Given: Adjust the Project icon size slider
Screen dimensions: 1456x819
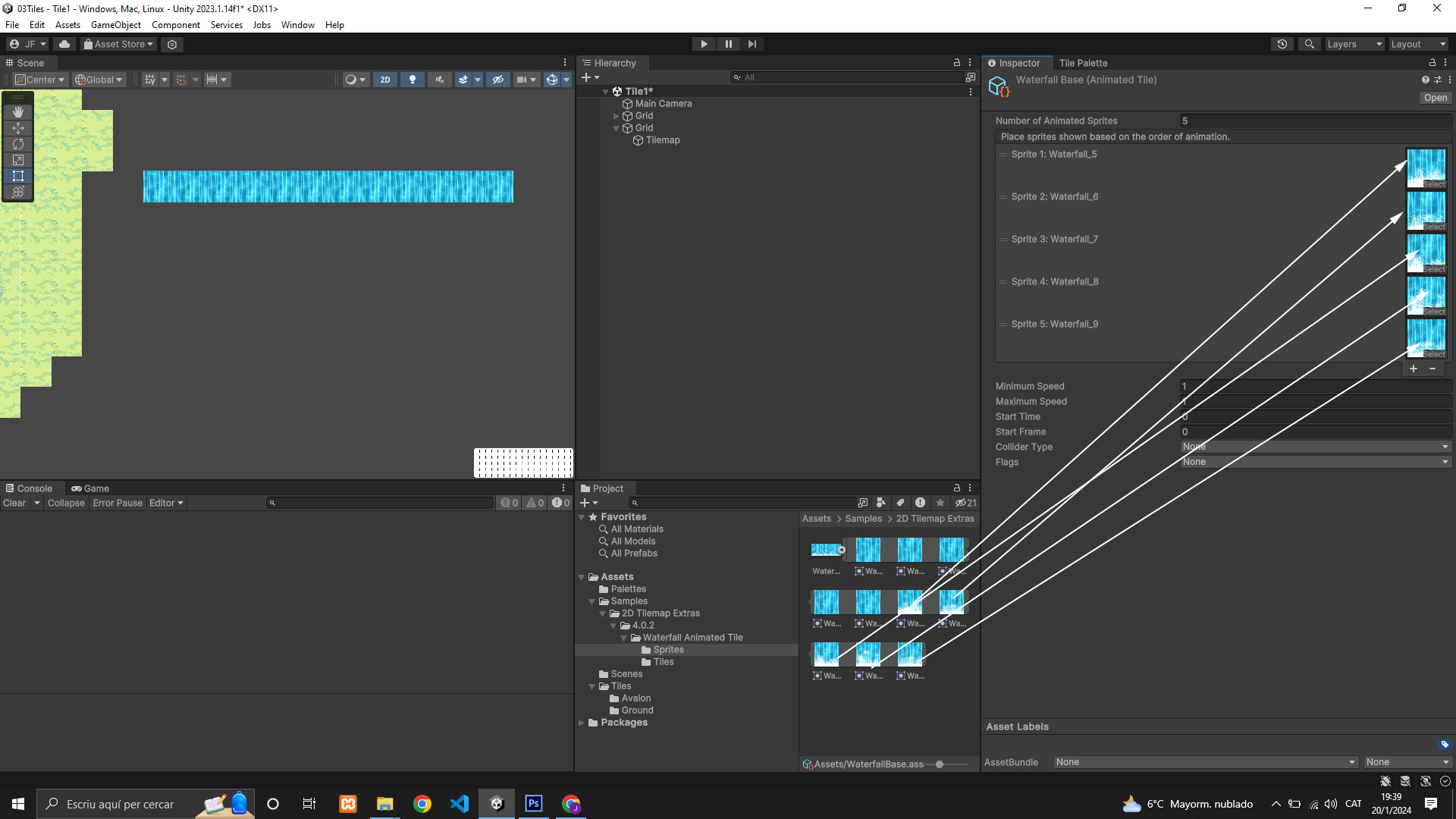Looking at the screenshot, I should coord(940,764).
